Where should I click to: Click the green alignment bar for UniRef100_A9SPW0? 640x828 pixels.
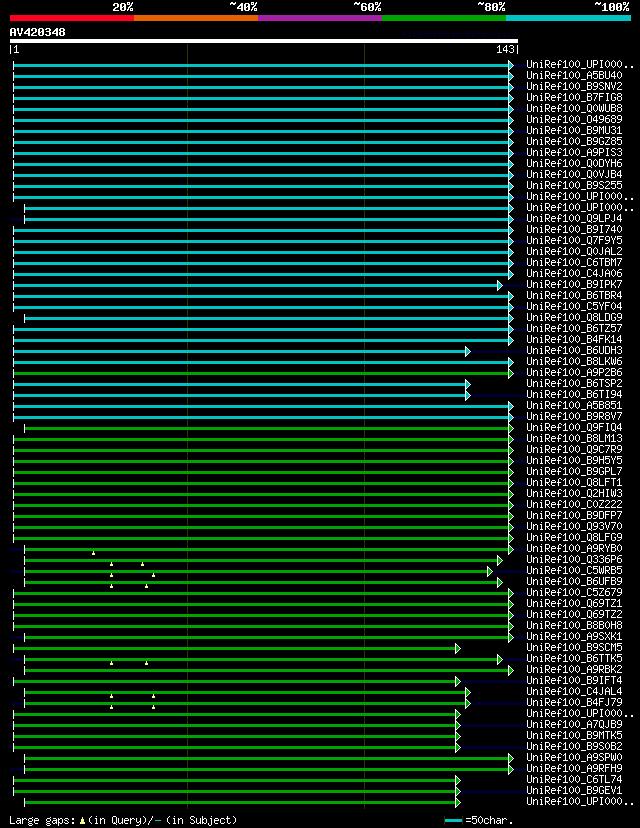tap(267, 759)
